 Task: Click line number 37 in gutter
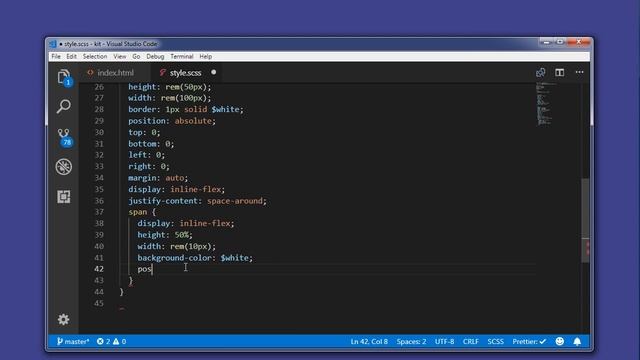point(99,212)
